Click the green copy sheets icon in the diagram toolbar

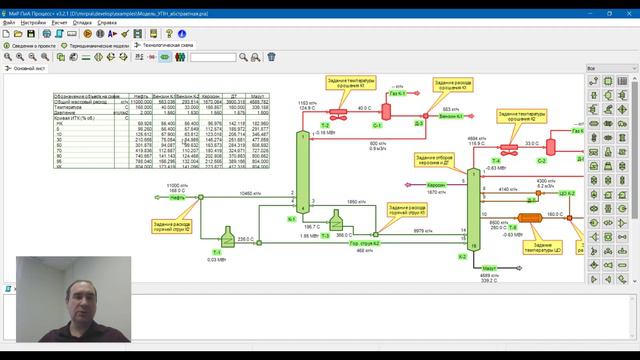[x=61, y=57]
